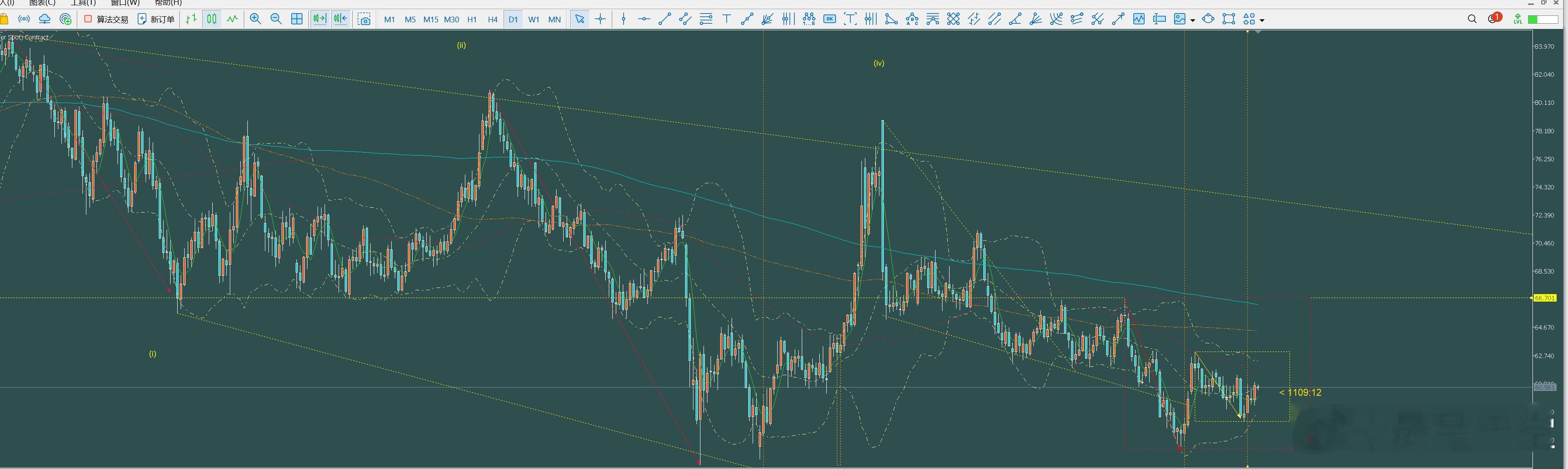Switch timeframe to MN monthly
The height and width of the screenshot is (469, 1568).
(554, 19)
